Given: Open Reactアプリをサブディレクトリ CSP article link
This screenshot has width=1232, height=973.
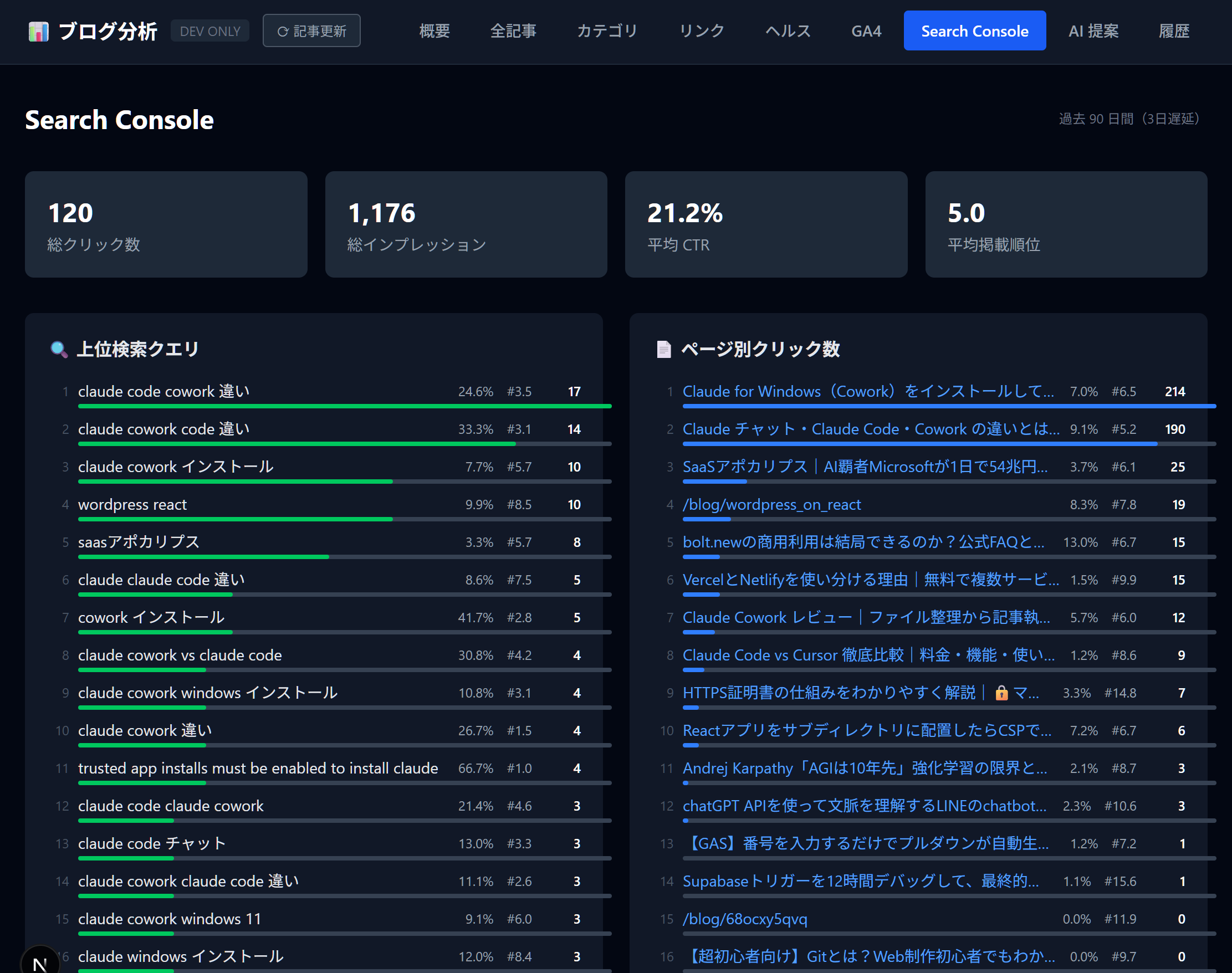Looking at the screenshot, I should point(867,730).
